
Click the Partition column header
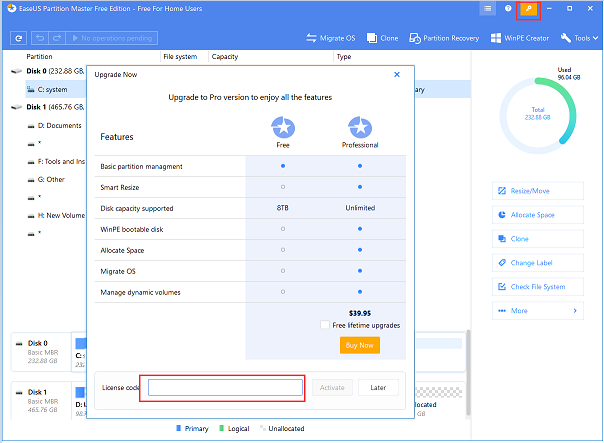pos(39,57)
